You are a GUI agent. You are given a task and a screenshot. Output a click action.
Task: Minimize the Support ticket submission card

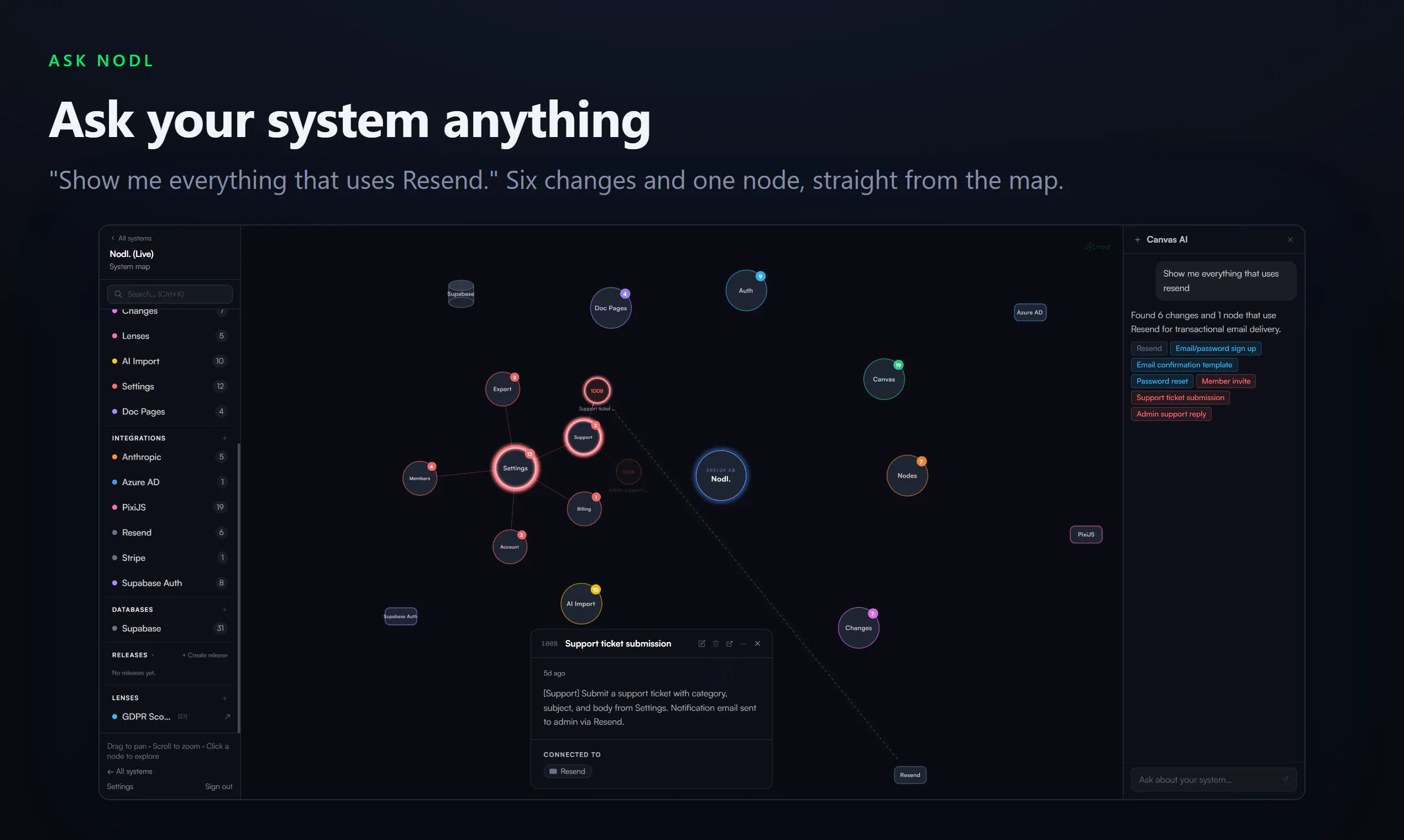(743, 644)
